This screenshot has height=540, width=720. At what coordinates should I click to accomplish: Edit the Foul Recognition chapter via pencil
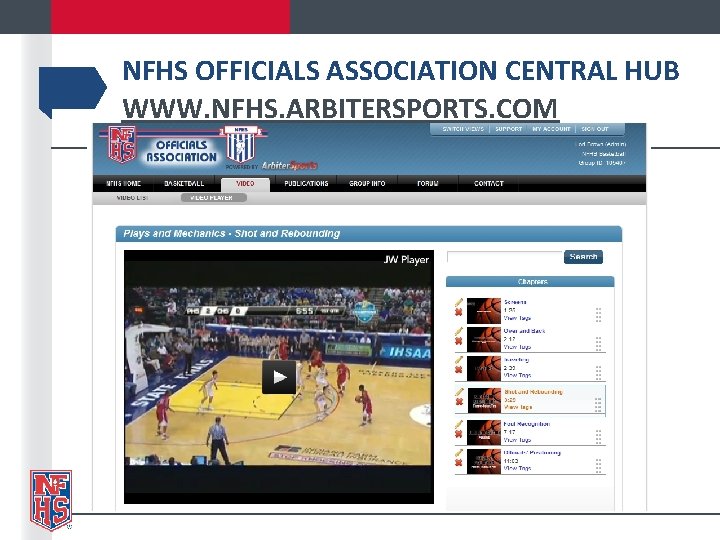point(459,424)
